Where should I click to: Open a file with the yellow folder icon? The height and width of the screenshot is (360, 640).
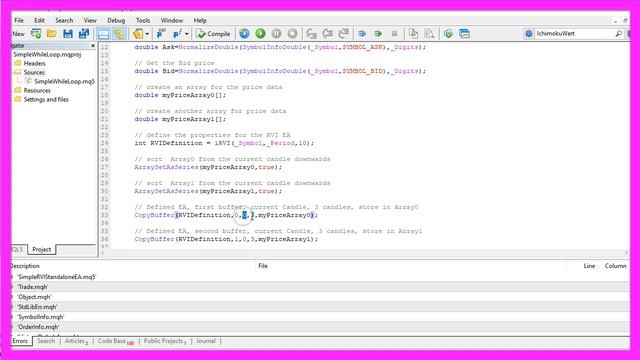pyautogui.click(x=51, y=34)
